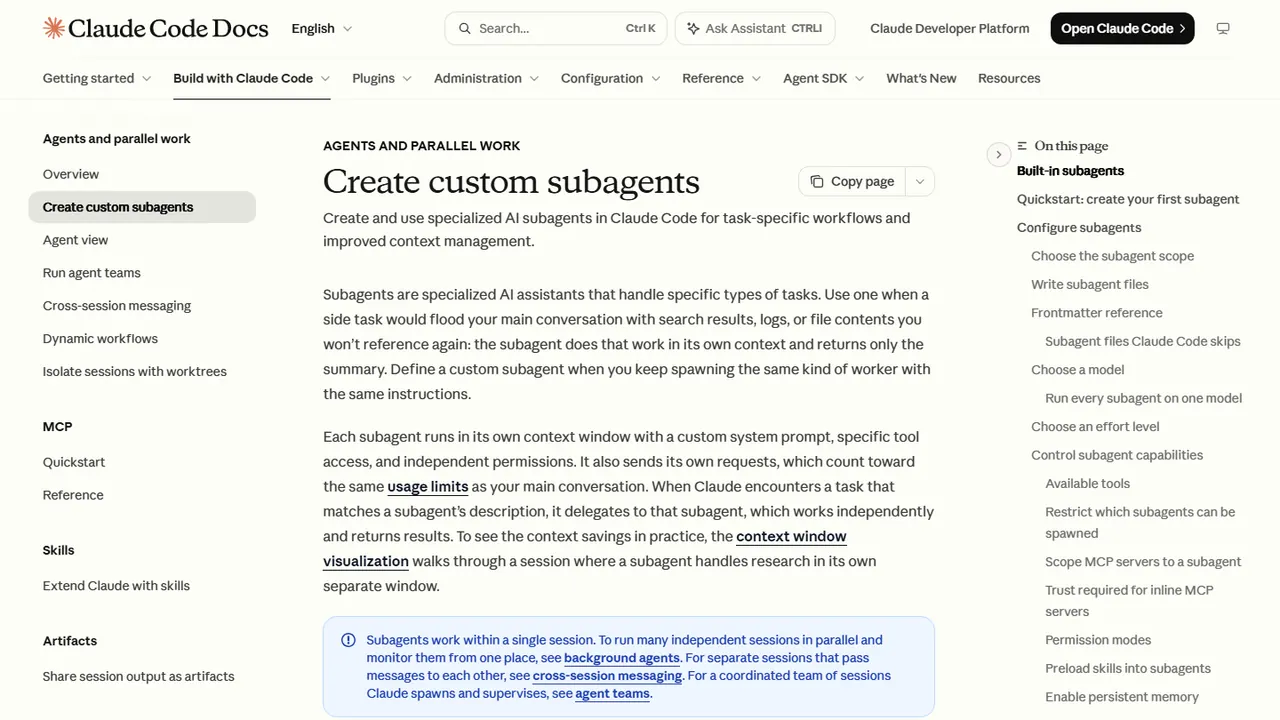Viewport: 1280px width, 720px height.
Task: Click the Ask Assistant sparkle icon
Action: 693,28
